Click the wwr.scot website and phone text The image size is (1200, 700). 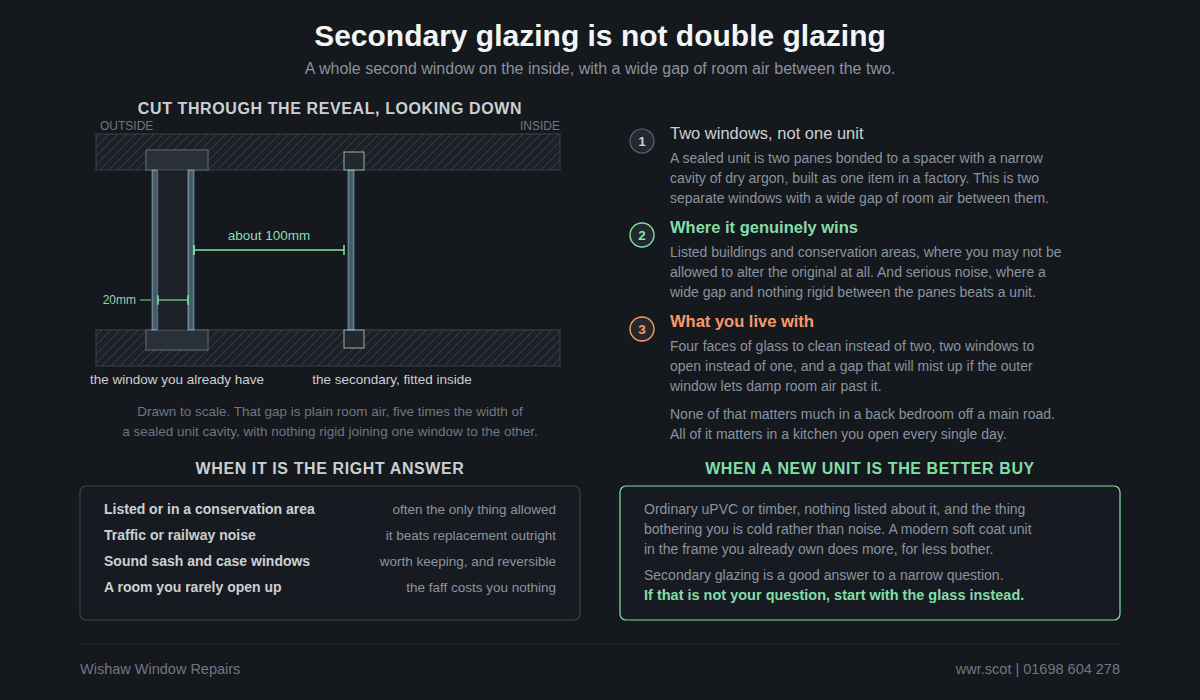pyautogui.click(x=1038, y=669)
